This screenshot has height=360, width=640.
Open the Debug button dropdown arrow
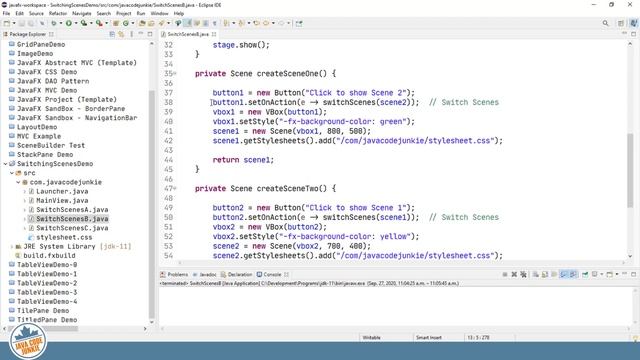click(60, 23)
